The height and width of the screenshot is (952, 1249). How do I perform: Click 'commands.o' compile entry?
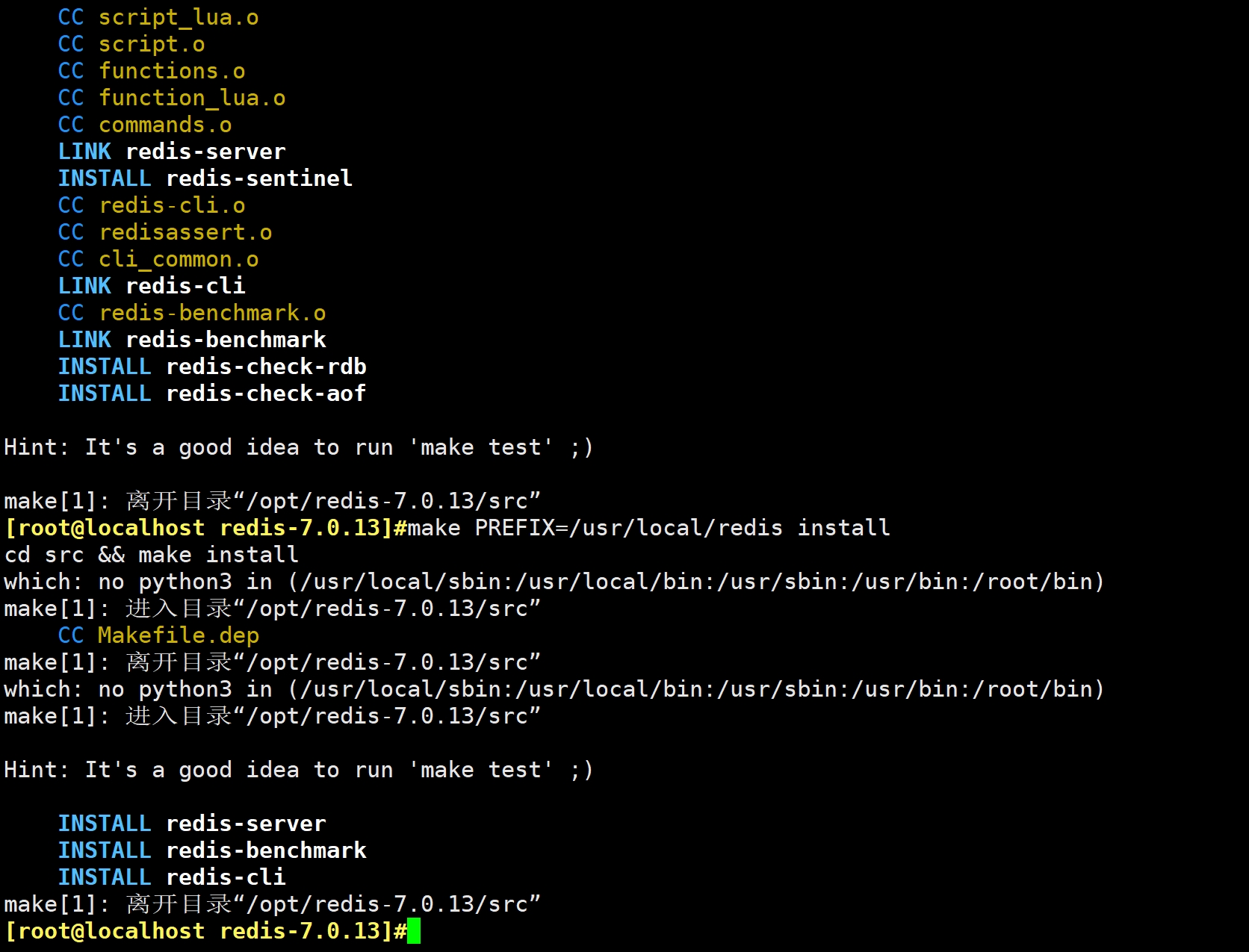(x=165, y=125)
